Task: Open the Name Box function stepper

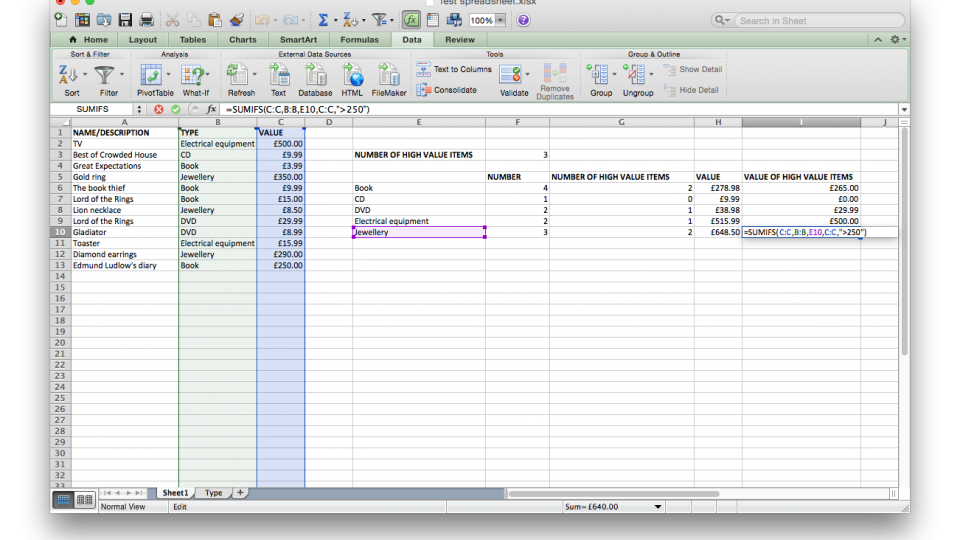Action: click(x=139, y=109)
